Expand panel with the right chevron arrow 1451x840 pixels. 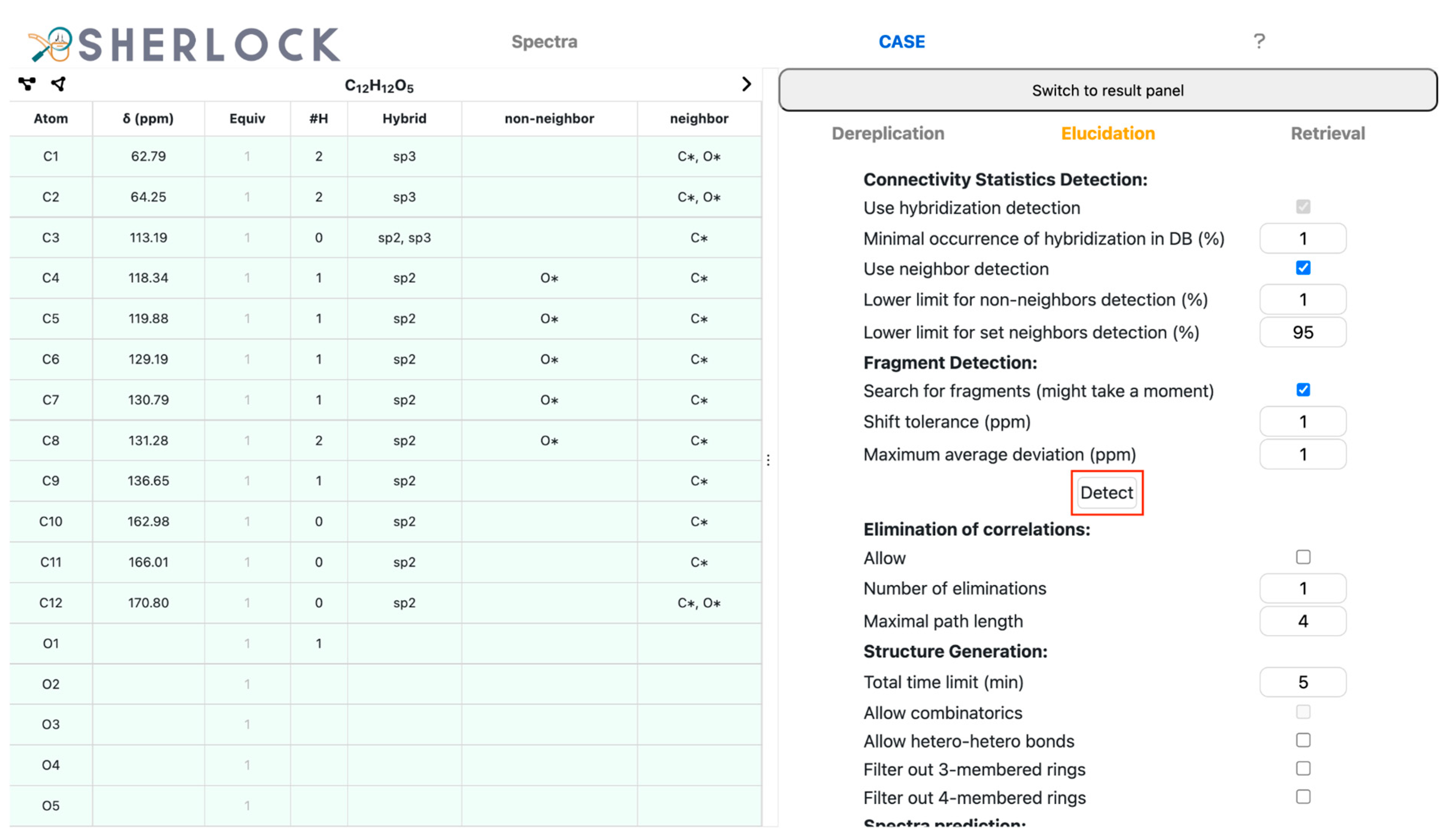(746, 85)
